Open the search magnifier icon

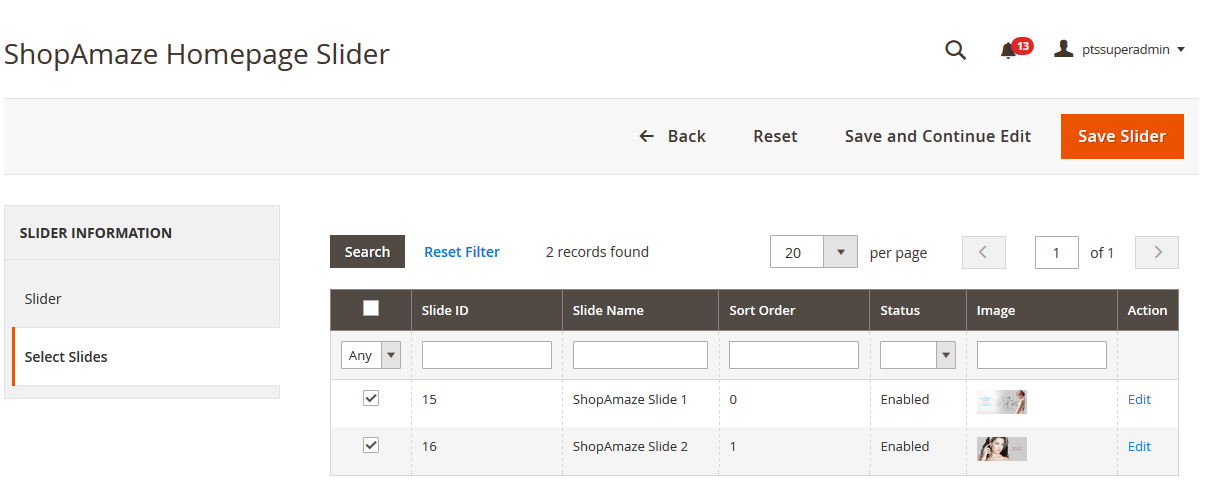coord(956,50)
